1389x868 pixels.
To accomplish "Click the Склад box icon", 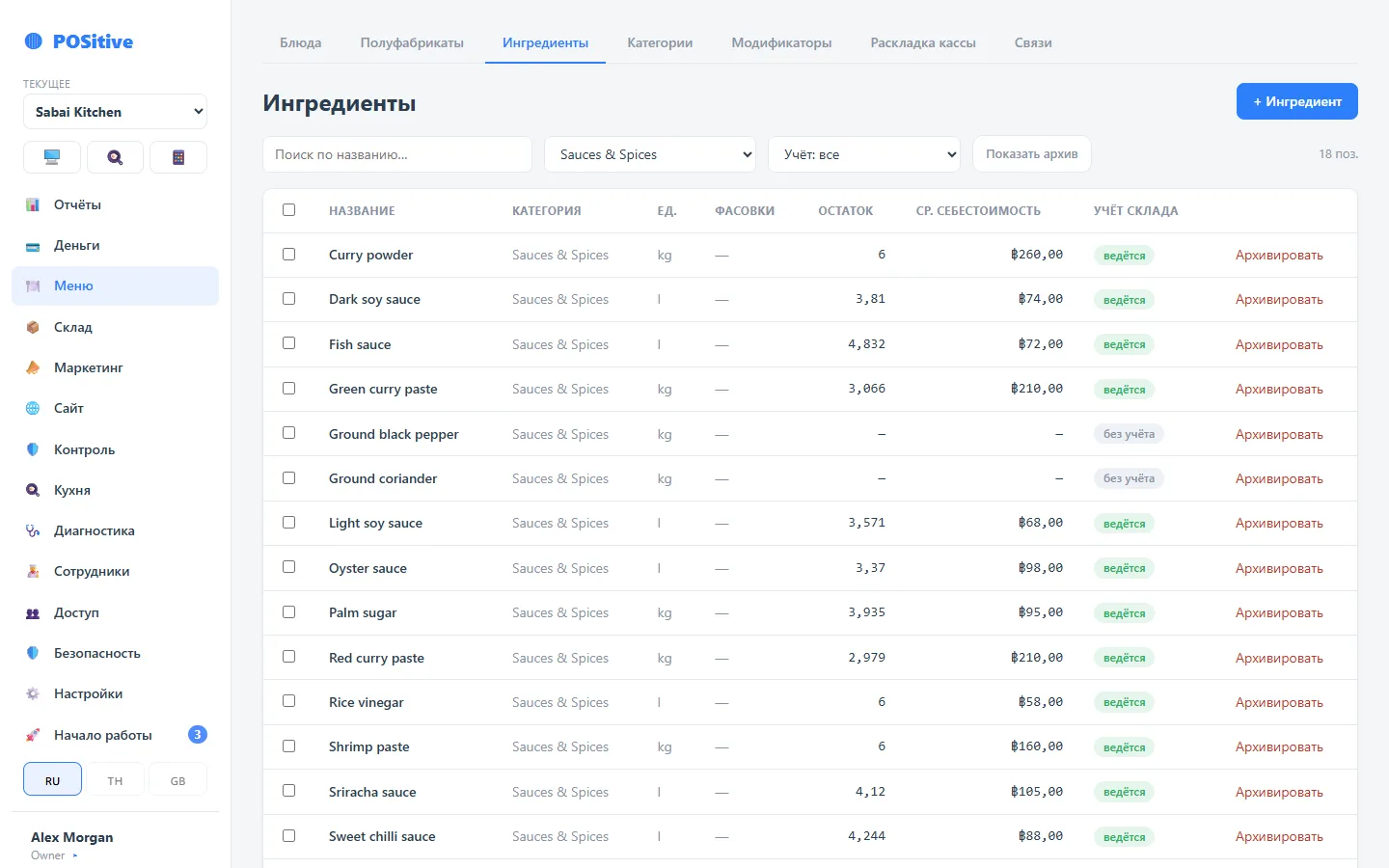I will coord(33,327).
